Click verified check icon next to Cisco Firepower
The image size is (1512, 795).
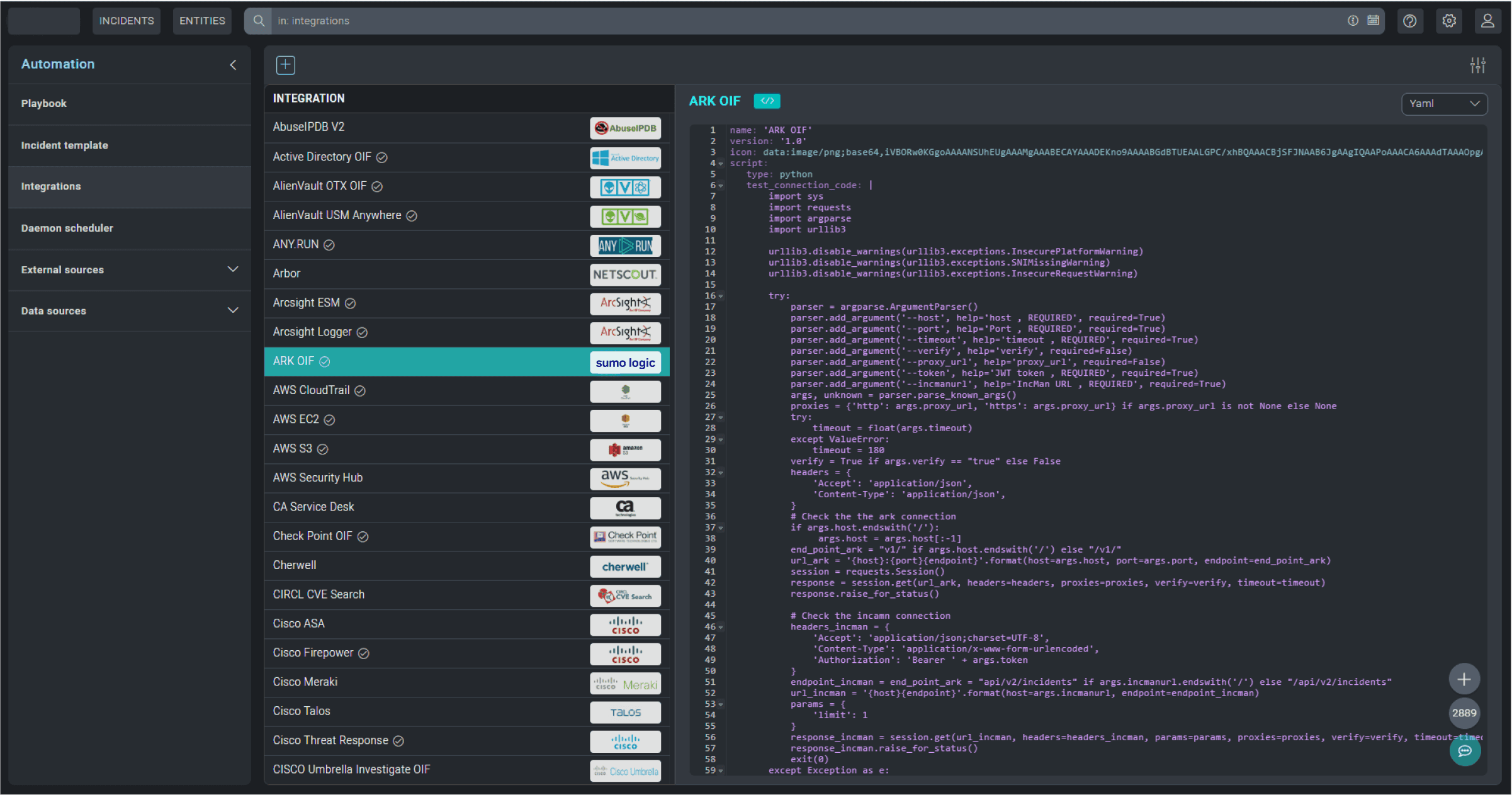364,653
